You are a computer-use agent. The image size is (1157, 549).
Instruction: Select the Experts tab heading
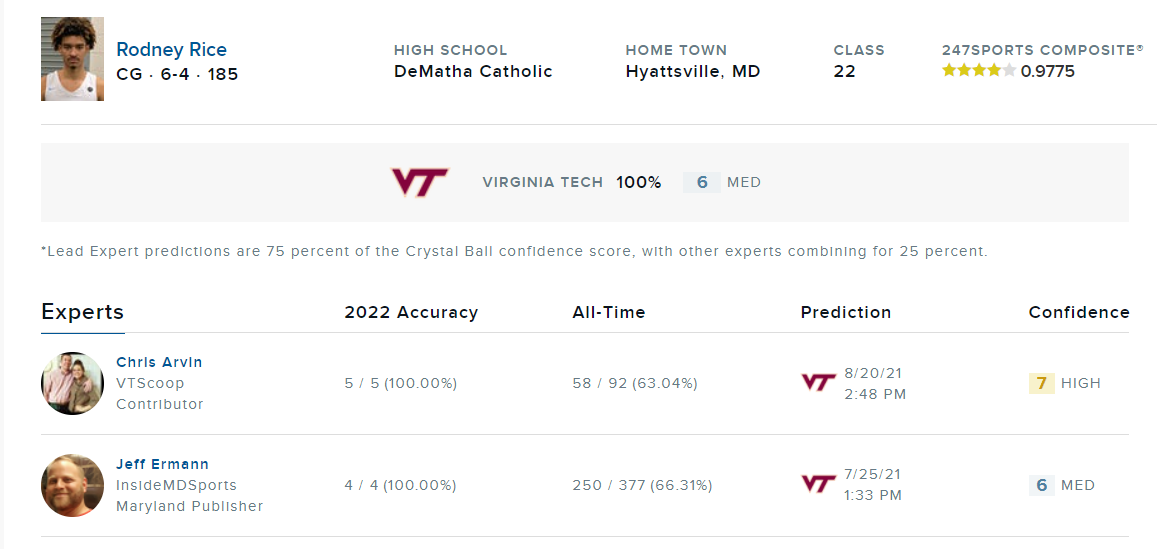click(x=82, y=312)
